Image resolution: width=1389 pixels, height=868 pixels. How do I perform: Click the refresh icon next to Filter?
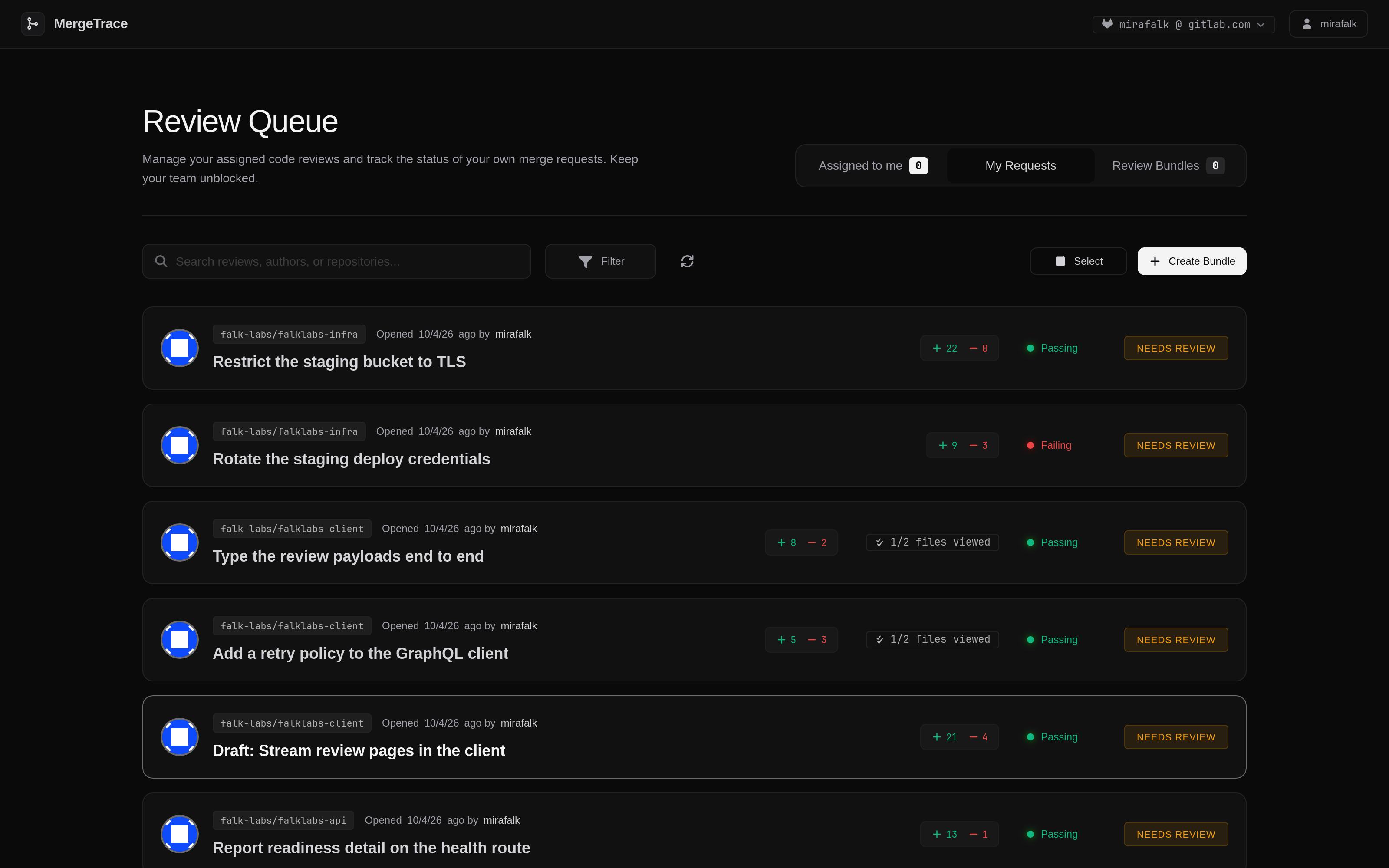[687, 261]
